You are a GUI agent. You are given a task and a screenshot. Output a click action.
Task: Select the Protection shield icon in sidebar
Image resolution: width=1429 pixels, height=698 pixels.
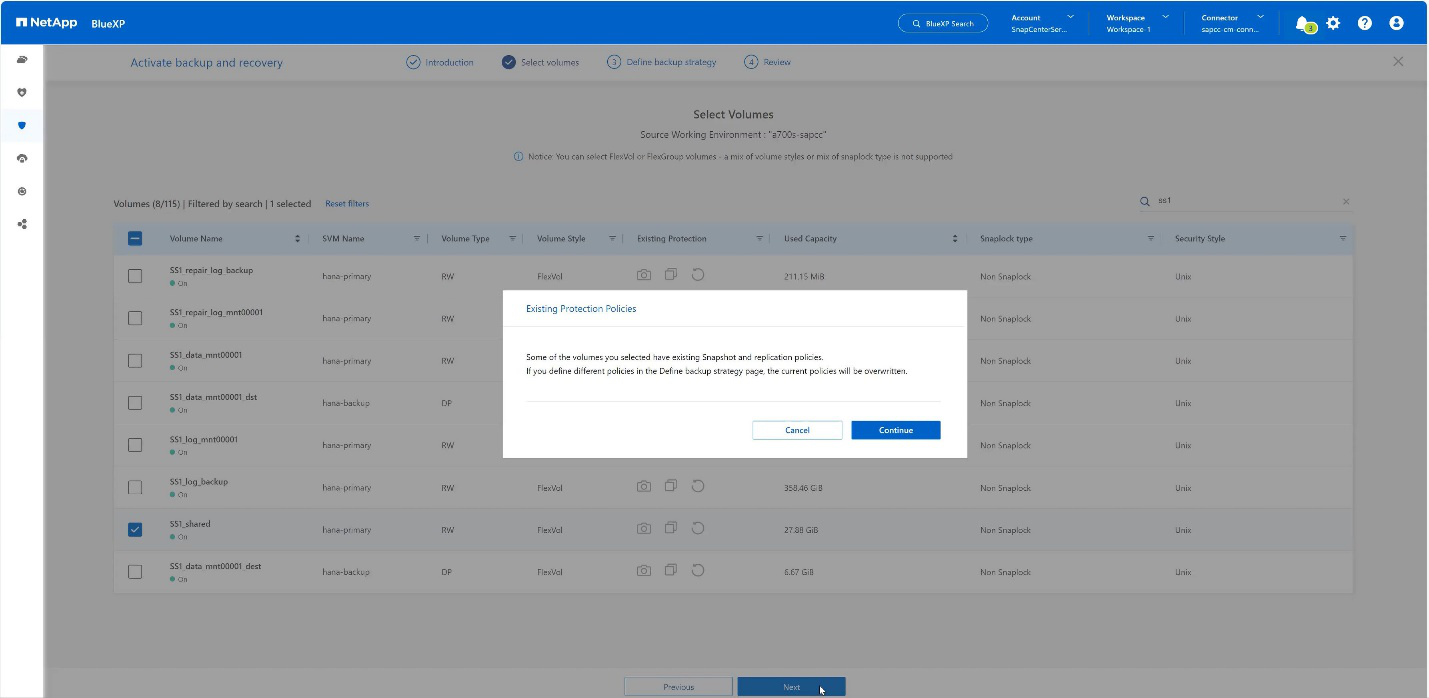coord(22,125)
